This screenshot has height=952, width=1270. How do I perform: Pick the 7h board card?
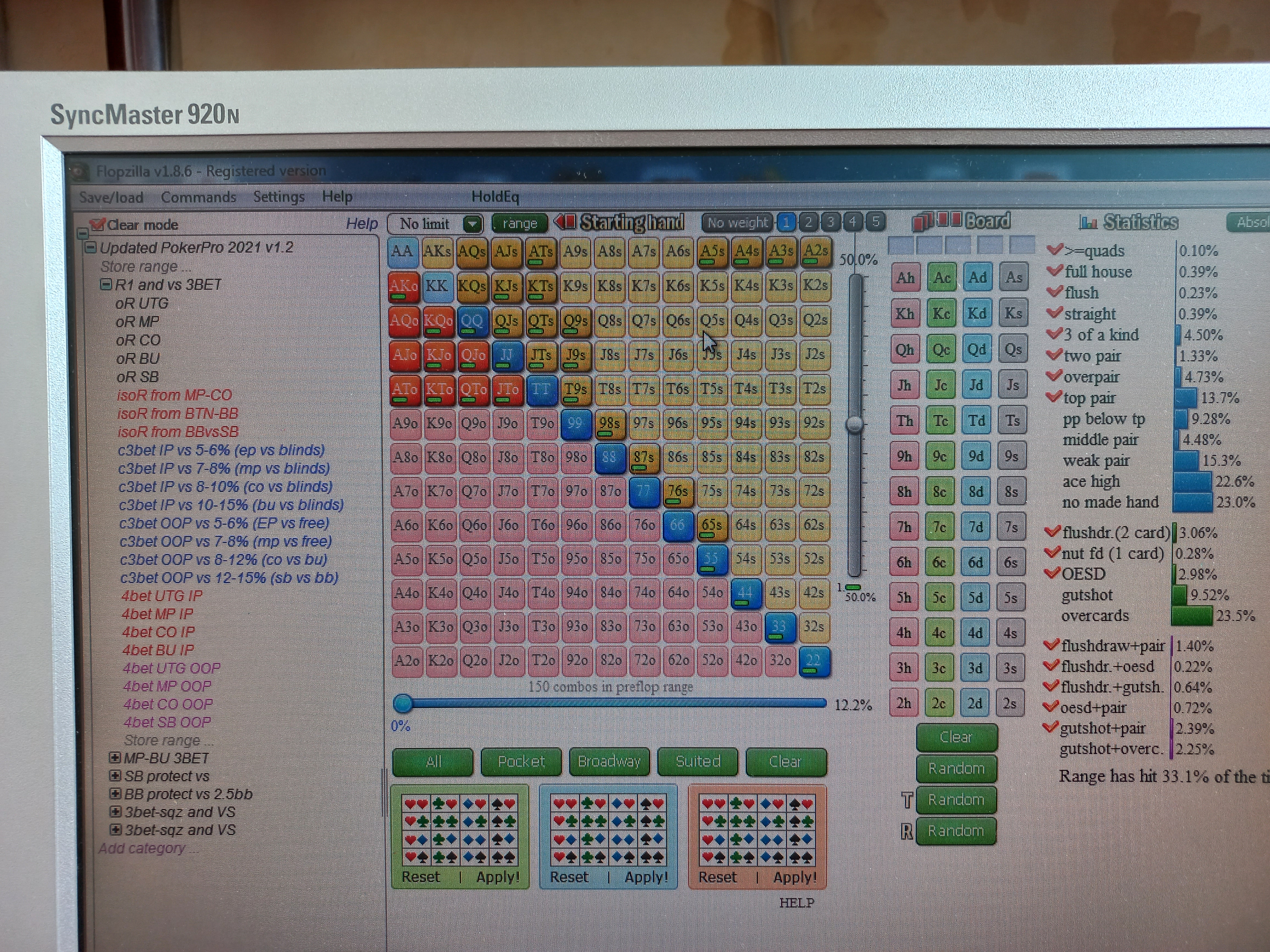(x=904, y=527)
